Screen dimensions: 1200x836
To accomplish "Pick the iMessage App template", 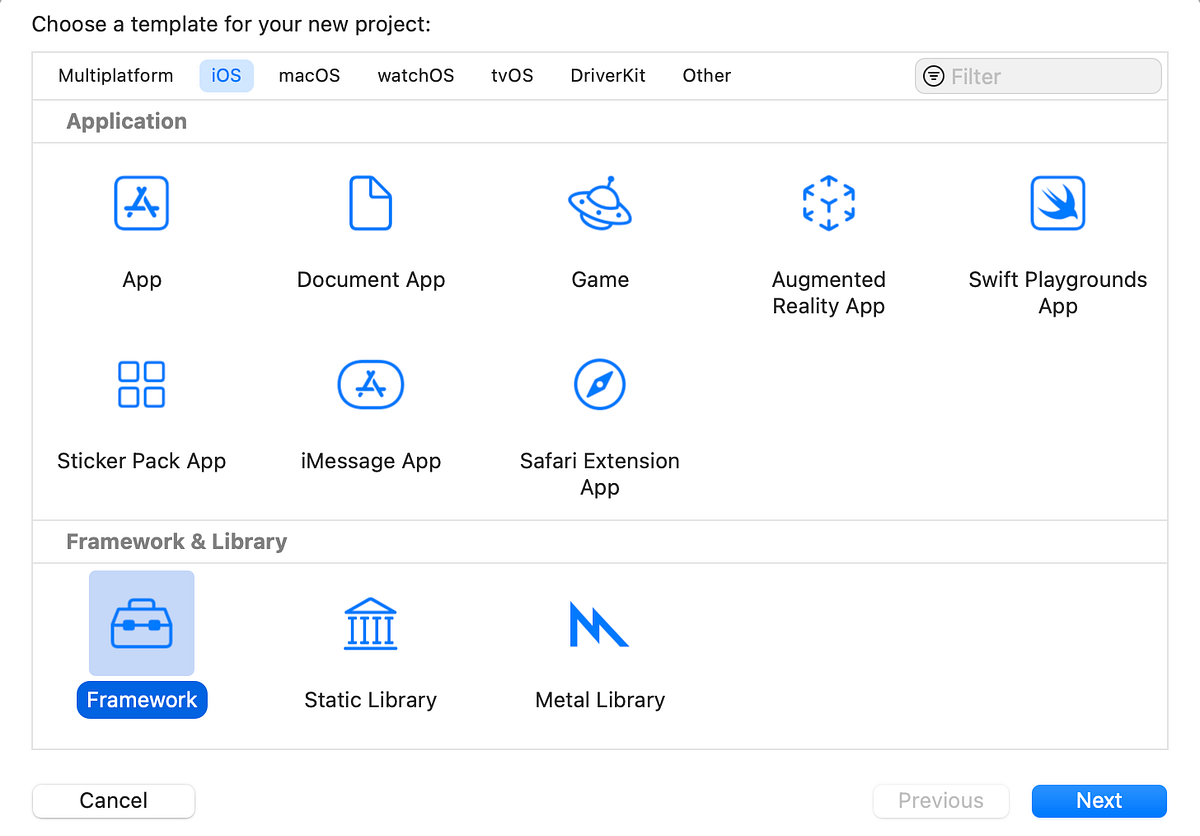I will tap(370, 384).
